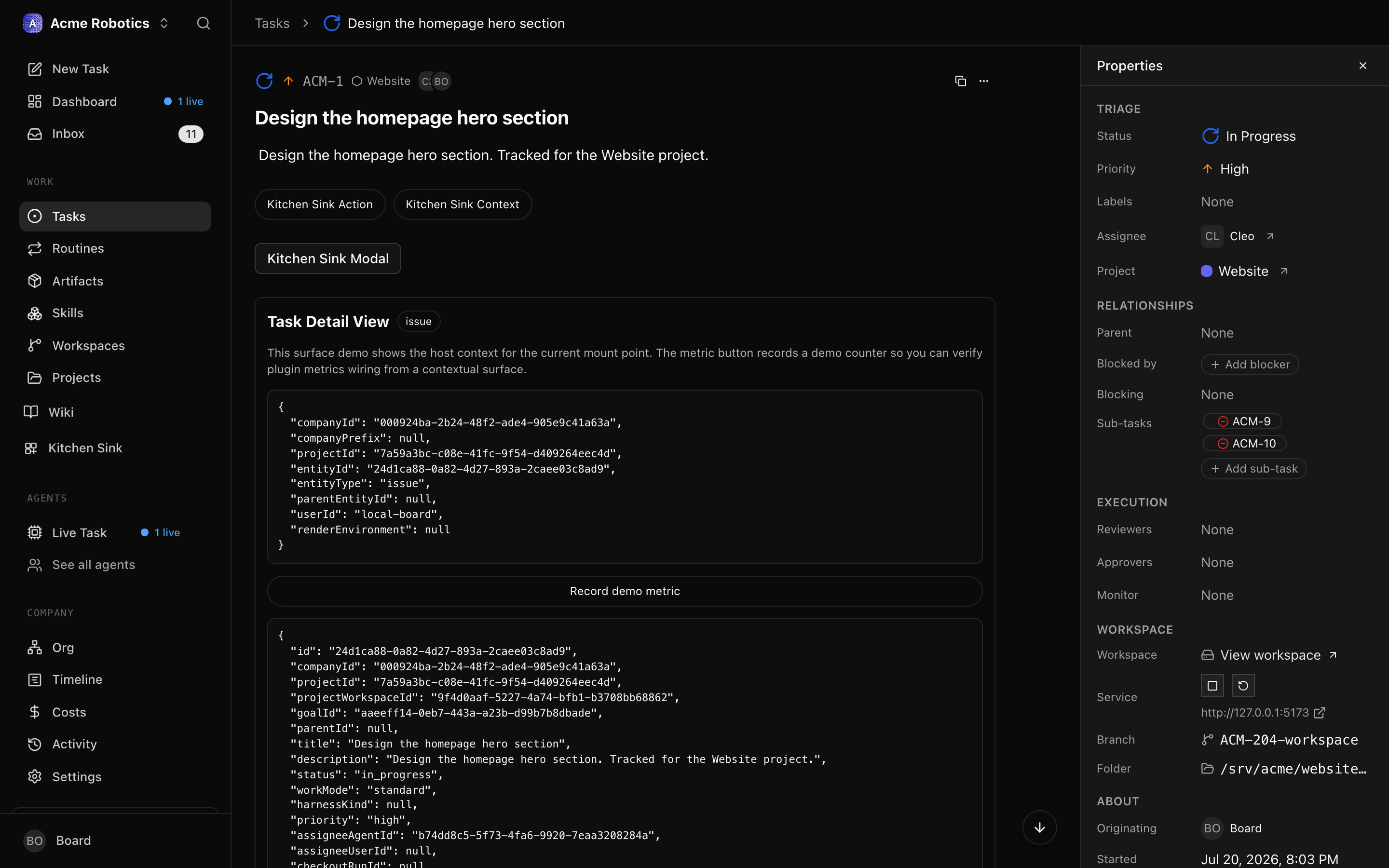The image size is (1389, 868).
Task: Set Monitor, currently None
Action: 1217,596
